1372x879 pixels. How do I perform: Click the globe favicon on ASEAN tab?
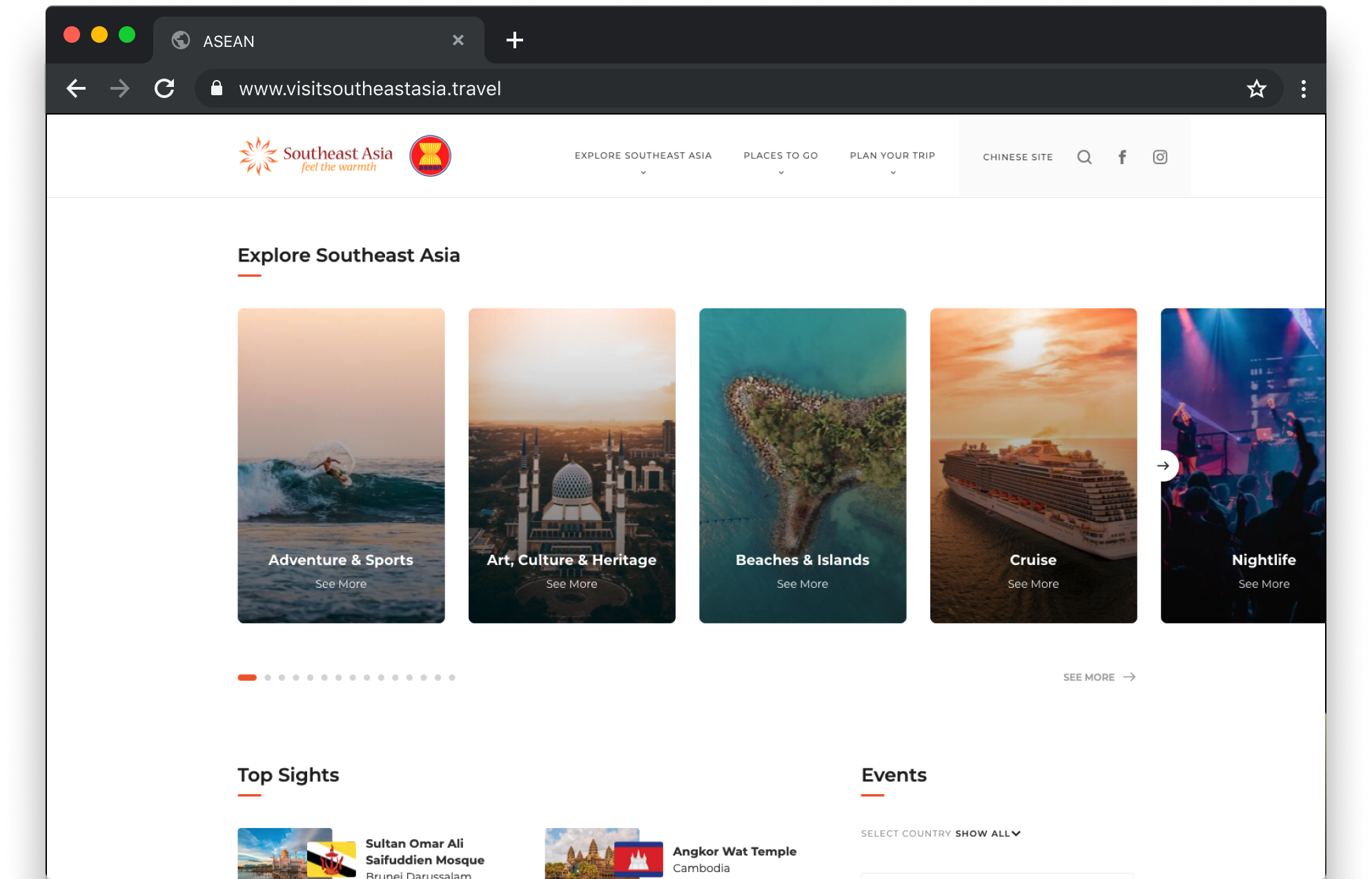(x=181, y=41)
